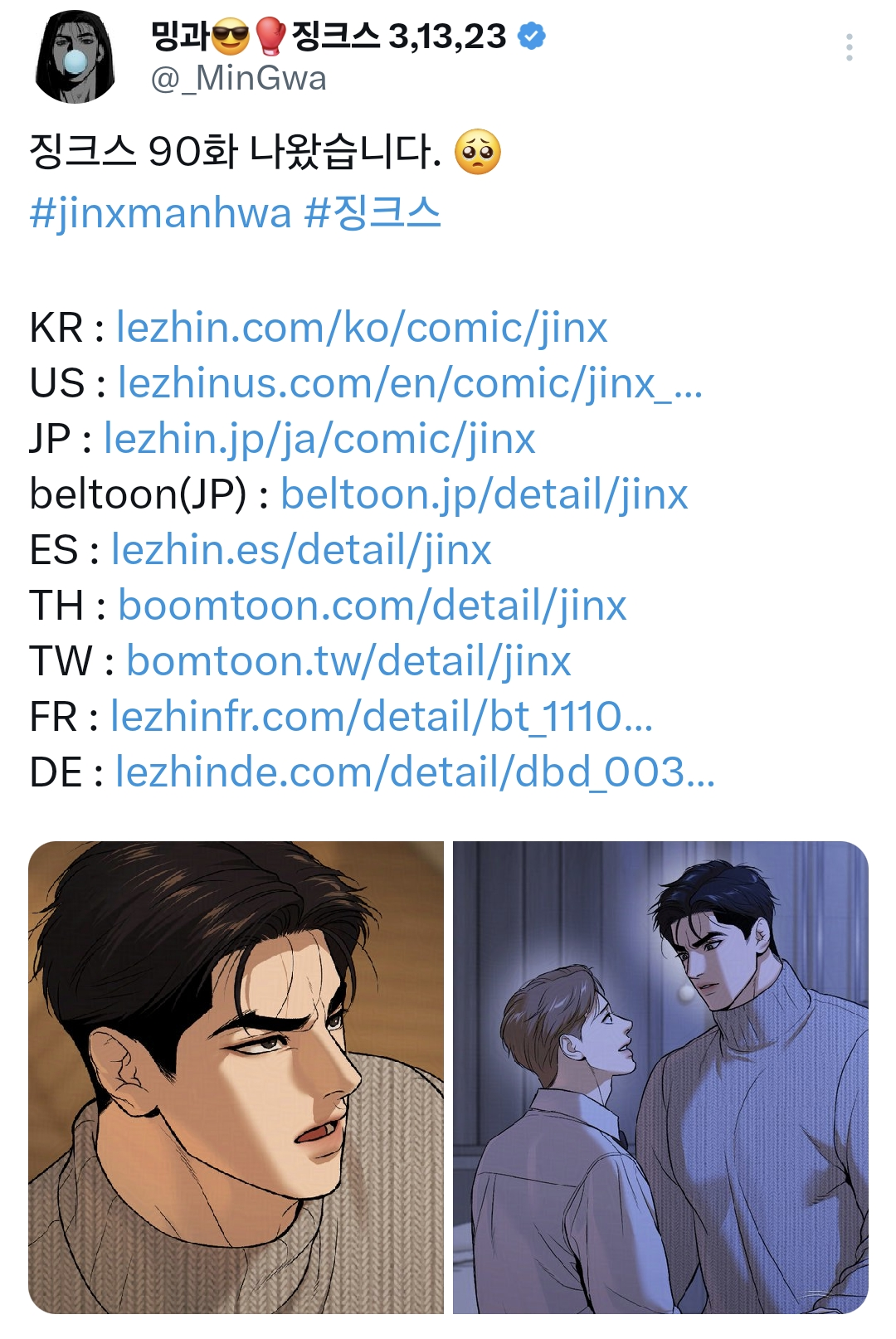
Task: Open the JP lezhin.jp link
Action: (x=319, y=439)
